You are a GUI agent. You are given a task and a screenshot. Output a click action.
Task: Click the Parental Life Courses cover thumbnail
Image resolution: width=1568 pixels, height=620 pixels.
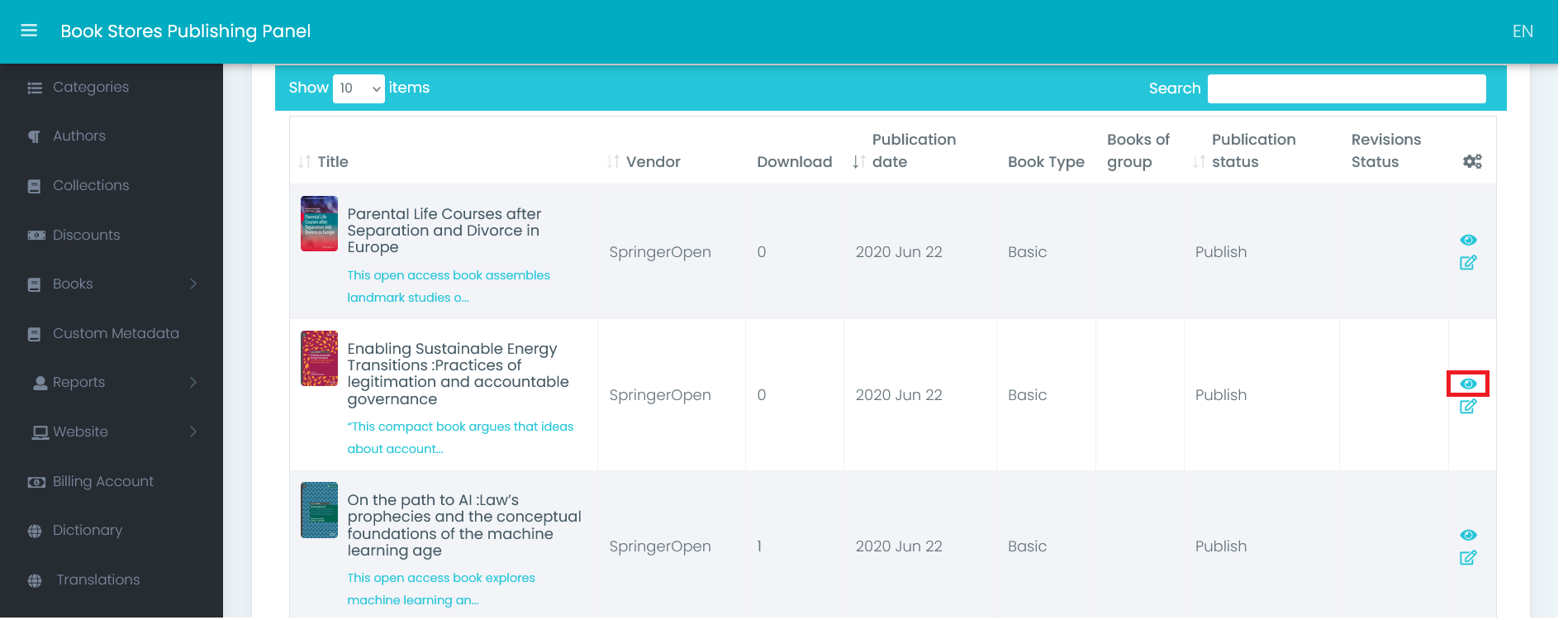pos(319,224)
